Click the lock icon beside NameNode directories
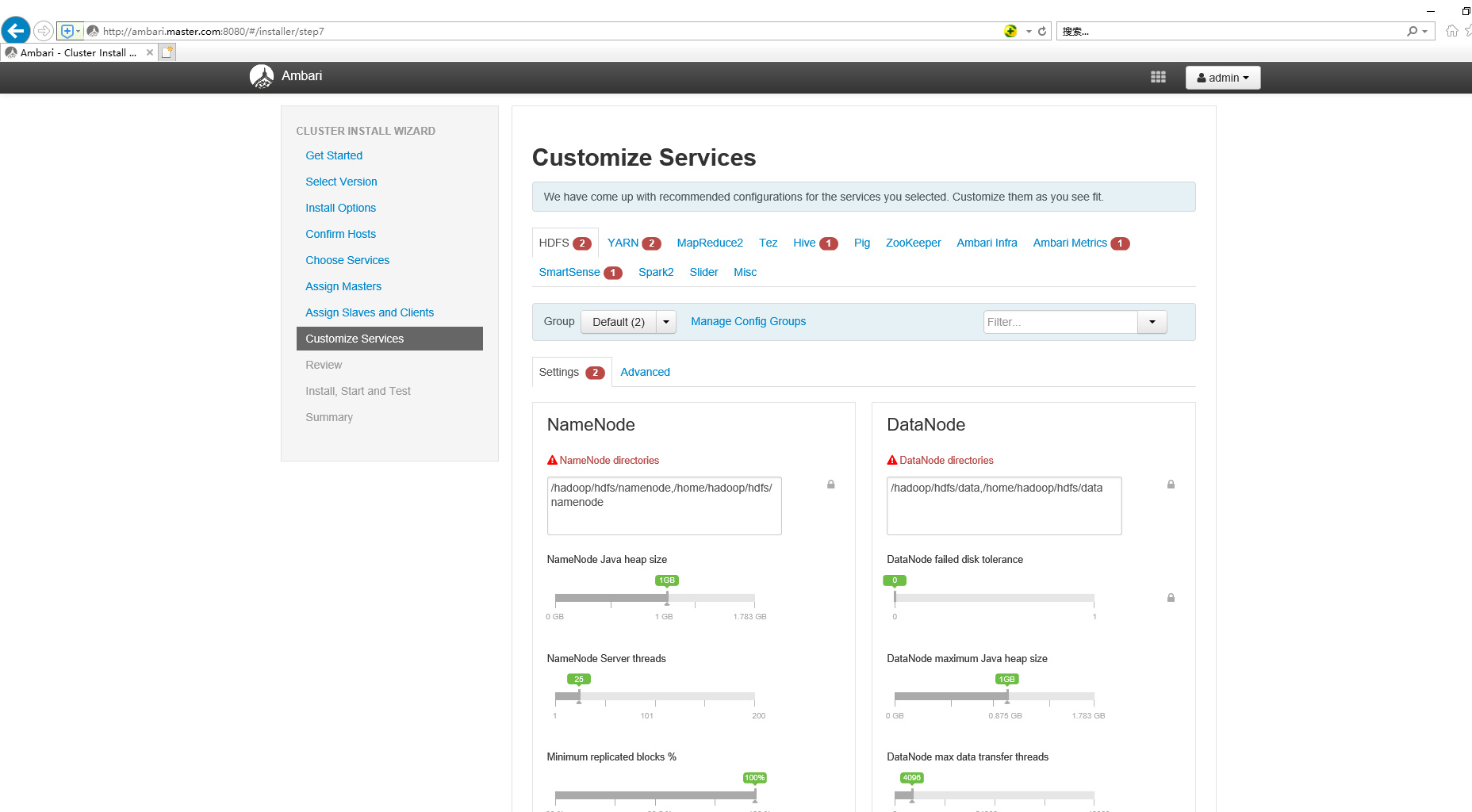This screenshot has height=812, width=1472. coord(831,485)
